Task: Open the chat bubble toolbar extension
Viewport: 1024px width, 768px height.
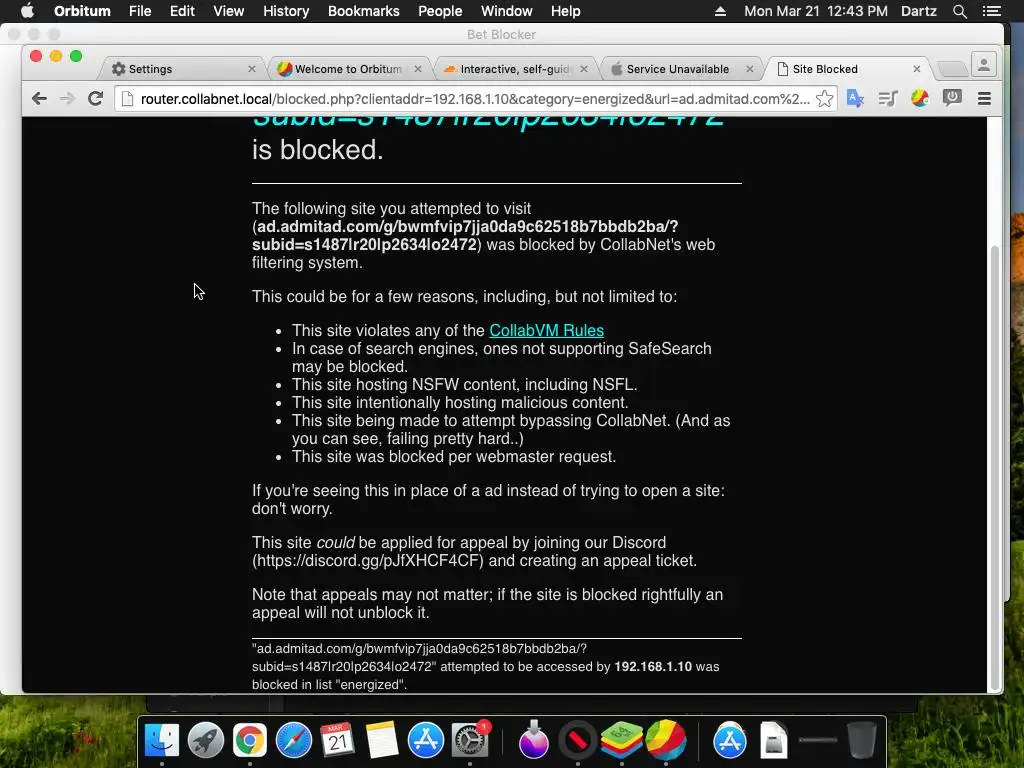Action: 952,99
